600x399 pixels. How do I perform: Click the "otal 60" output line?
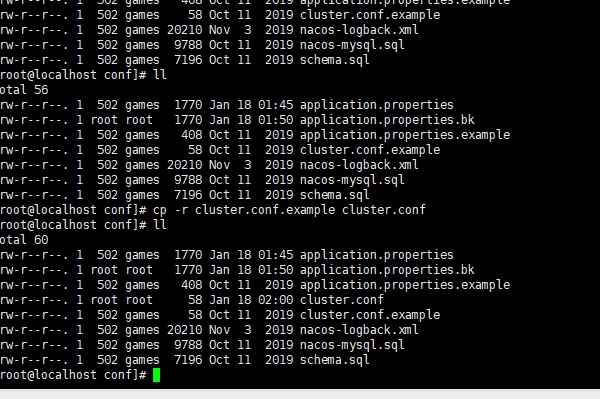pyautogui.click(x=24, y=240)
